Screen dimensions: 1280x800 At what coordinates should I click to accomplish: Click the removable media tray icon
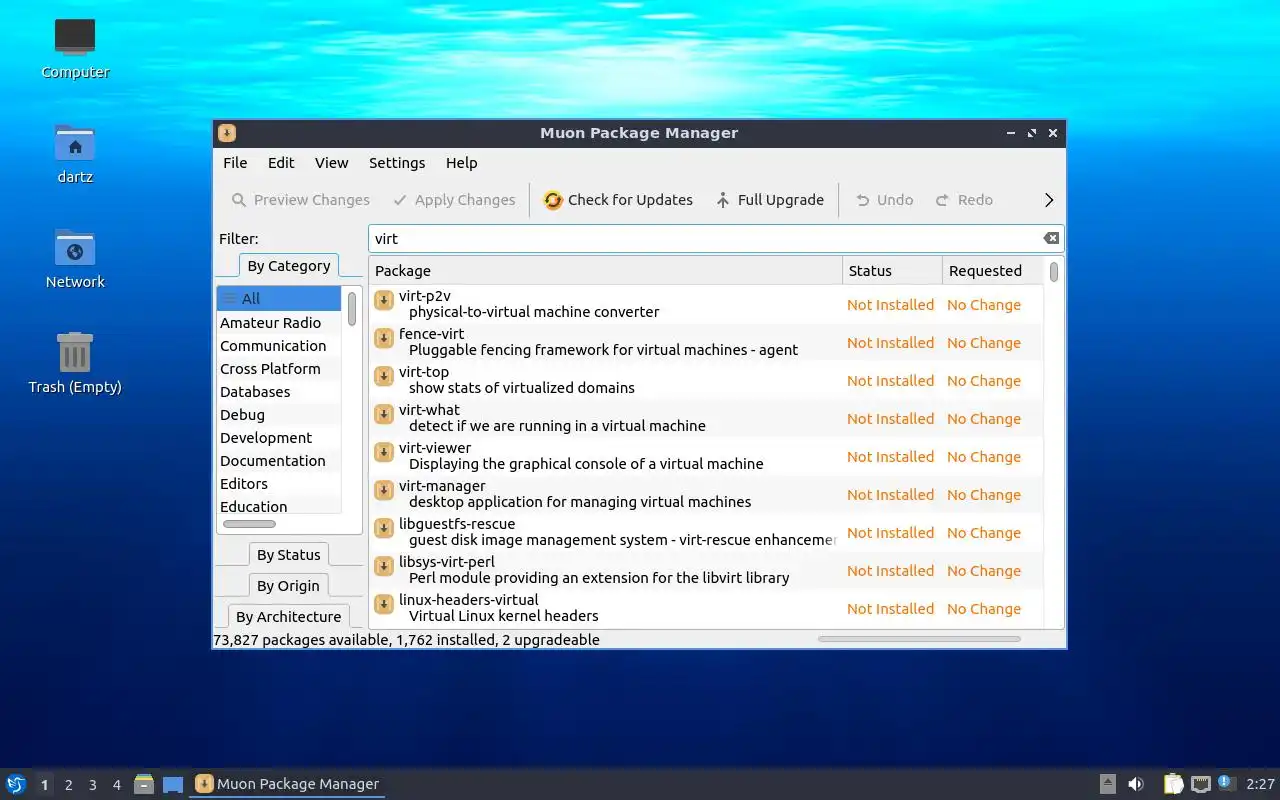click(1107, 784)
